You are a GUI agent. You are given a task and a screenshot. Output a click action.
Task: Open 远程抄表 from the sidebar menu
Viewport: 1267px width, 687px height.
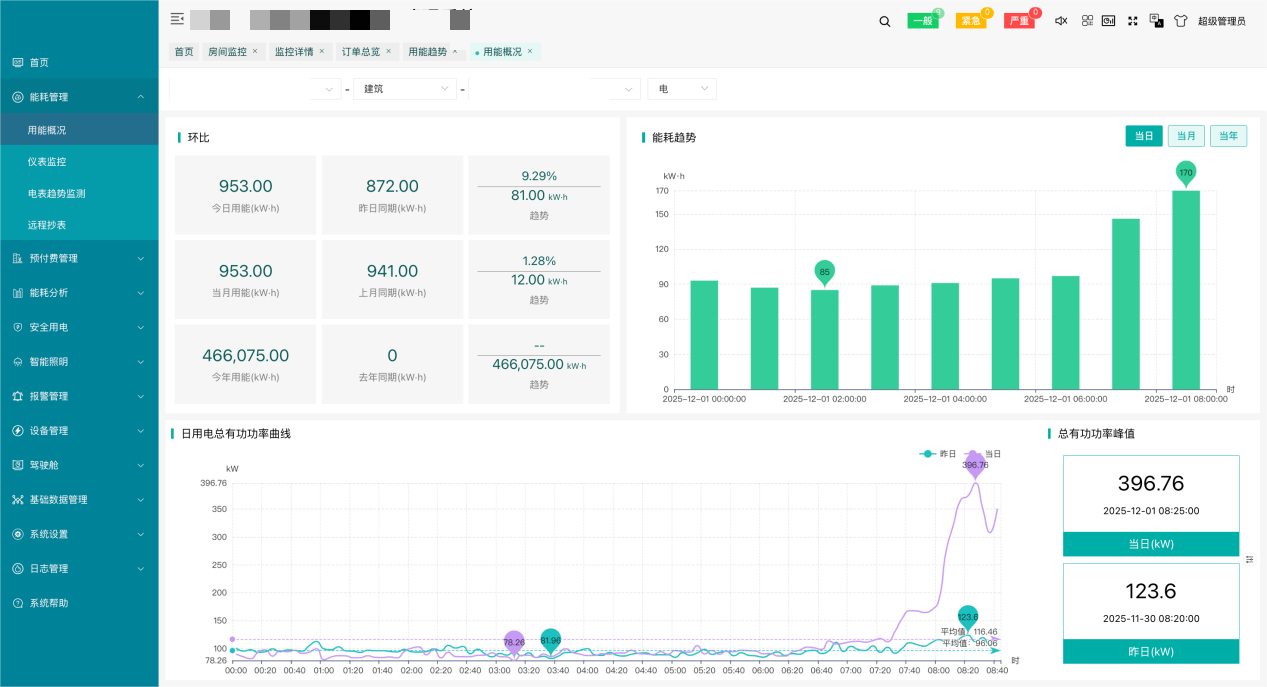(x=50, y=223)
